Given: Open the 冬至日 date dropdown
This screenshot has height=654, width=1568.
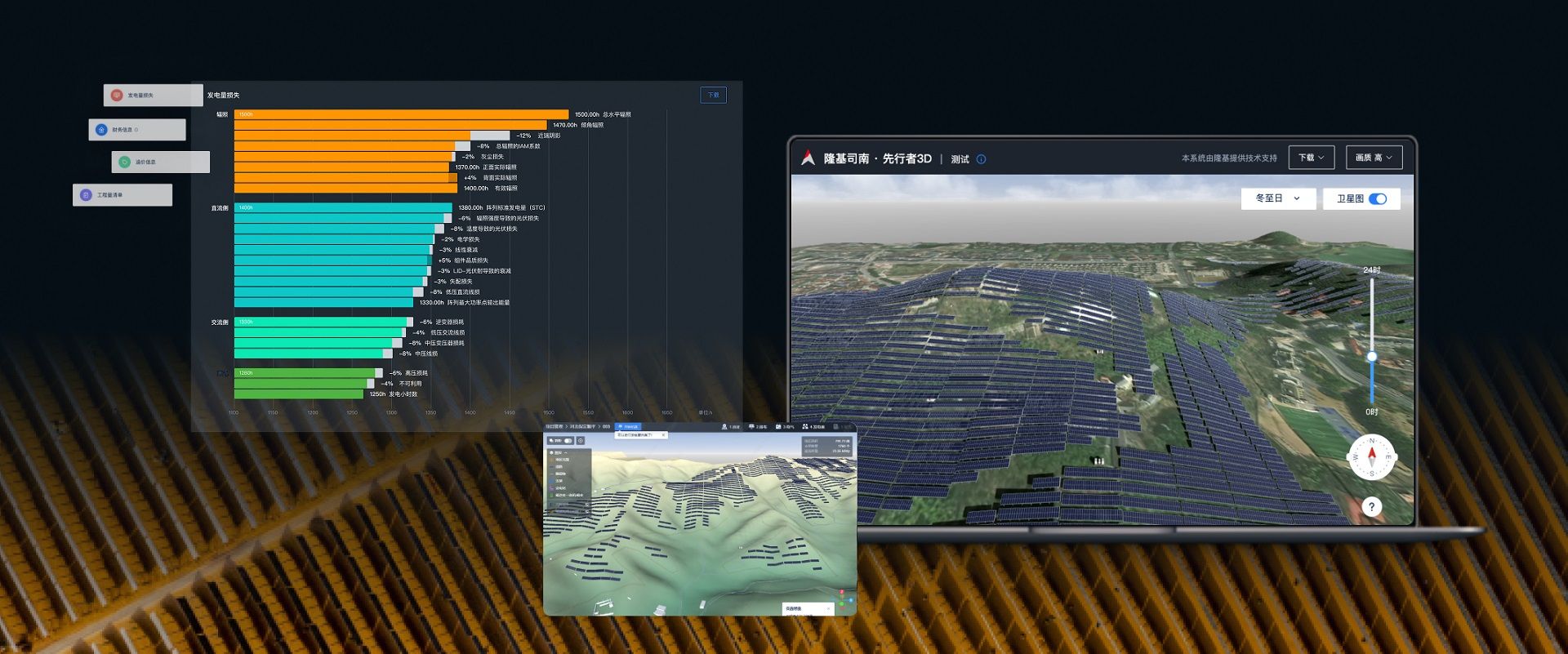Looking at the screenshot, I should tap(1277, 198).
